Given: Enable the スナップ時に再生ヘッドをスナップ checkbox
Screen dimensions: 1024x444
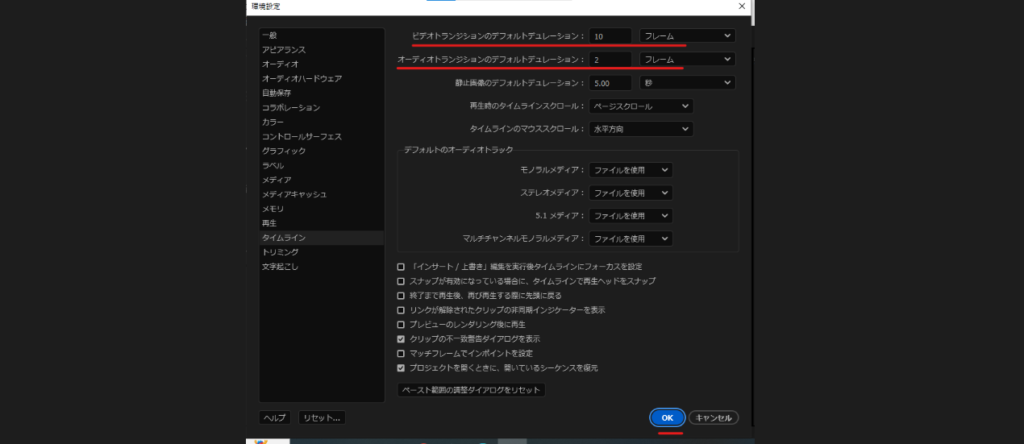Looking at the screenshot, I should click(401, 282).
